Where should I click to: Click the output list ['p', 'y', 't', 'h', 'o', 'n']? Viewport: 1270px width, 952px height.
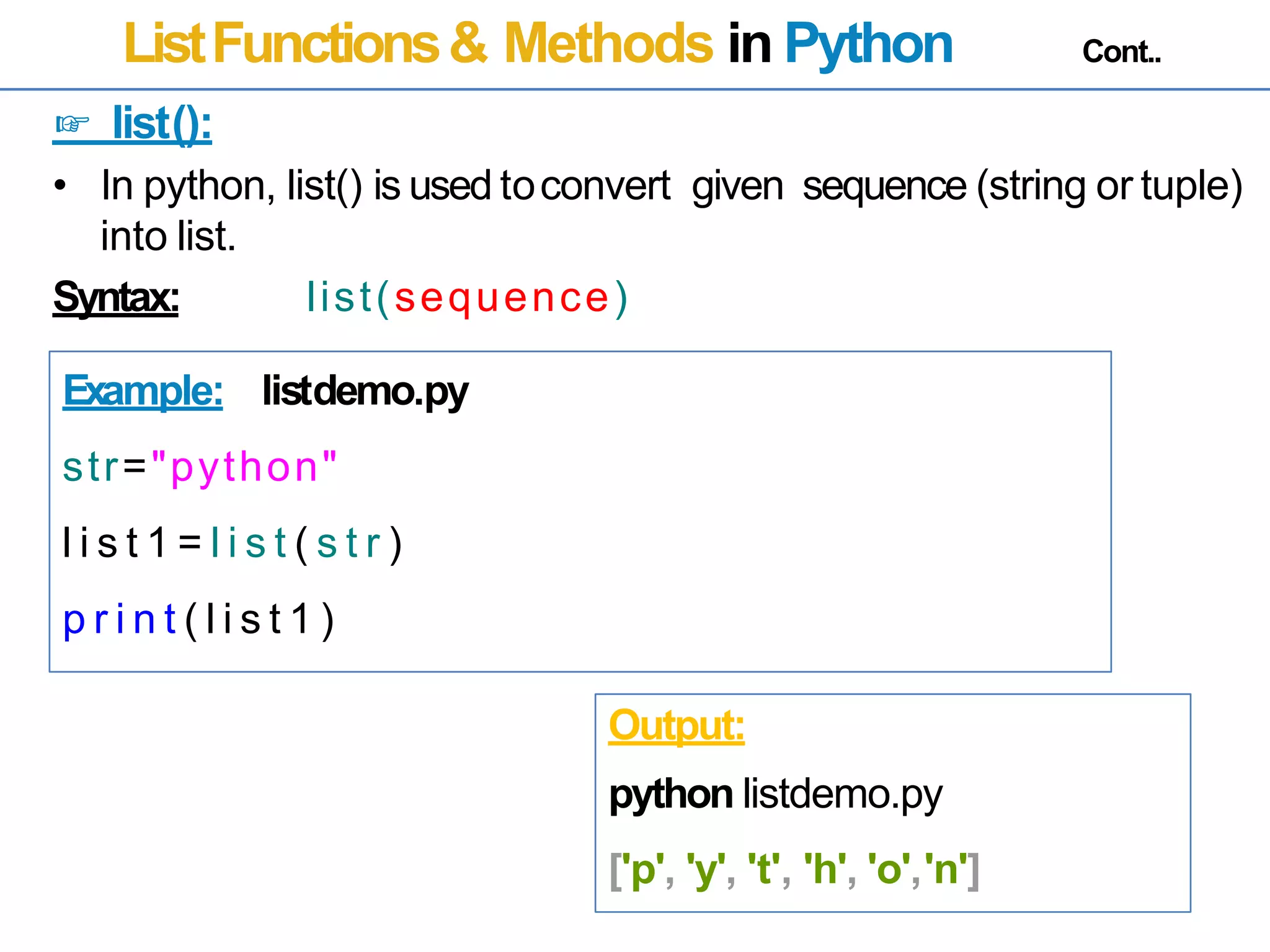794,870
